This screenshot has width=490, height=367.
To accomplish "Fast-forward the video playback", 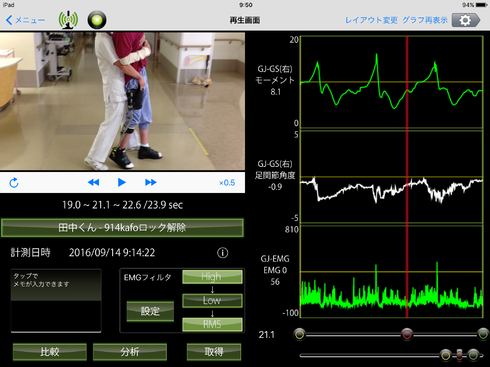I will tap(151, 182).
